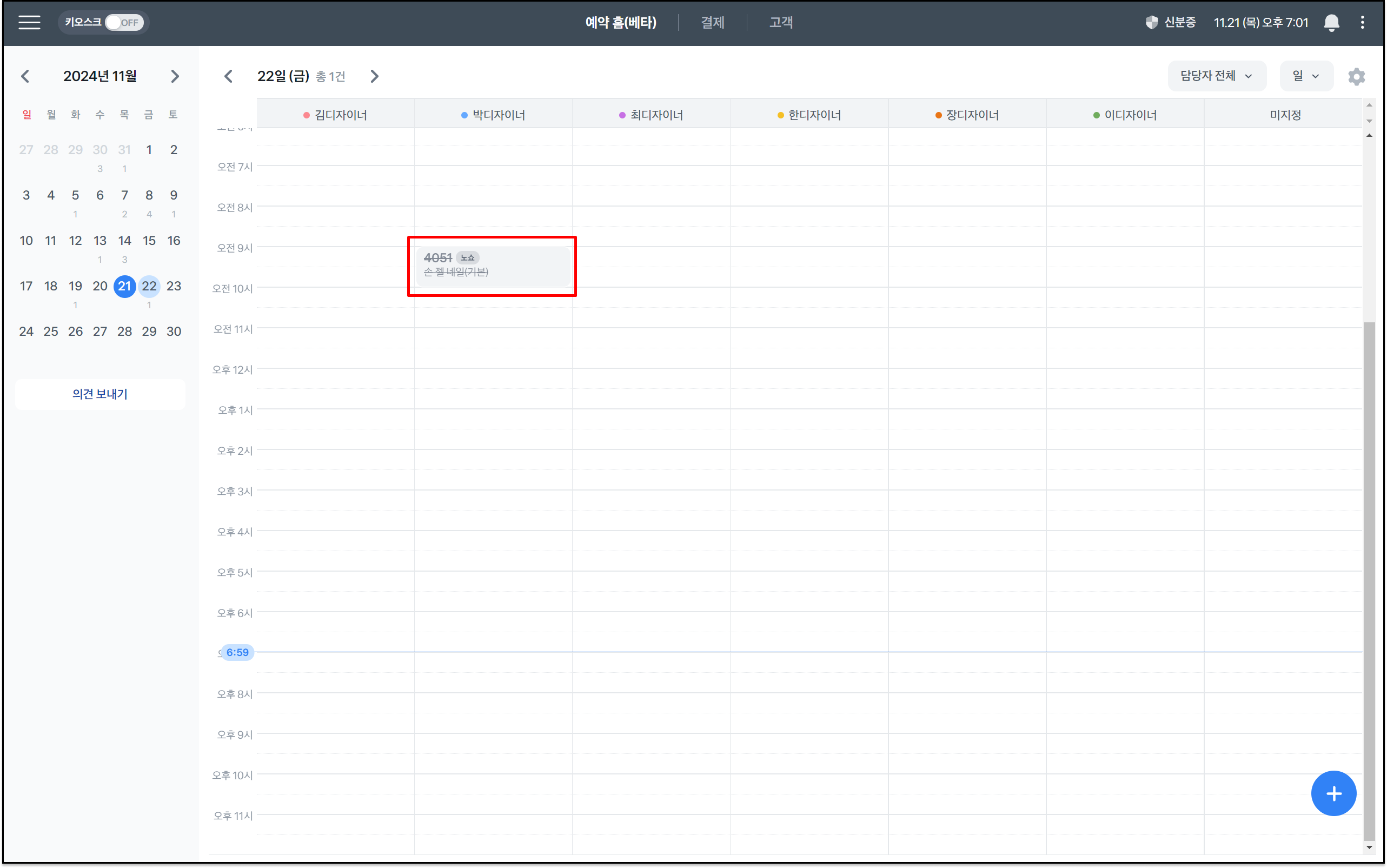Open the 4051 노쇼 reservation card
The width and height of the screenshot is (1387, 868).
493,266
